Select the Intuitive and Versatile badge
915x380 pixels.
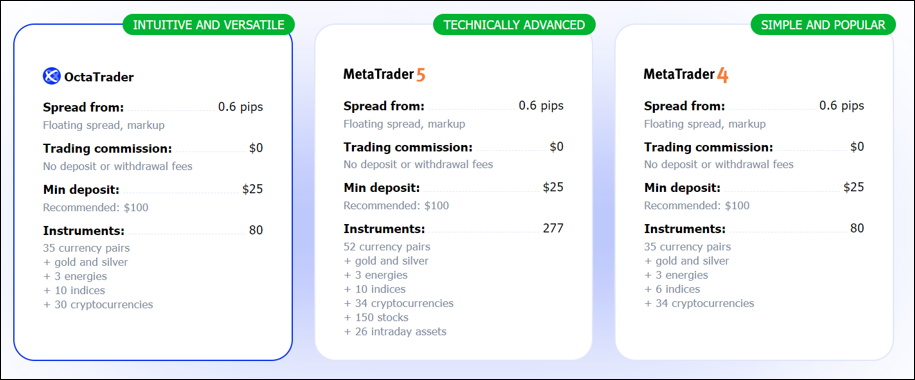coord(208,25)
